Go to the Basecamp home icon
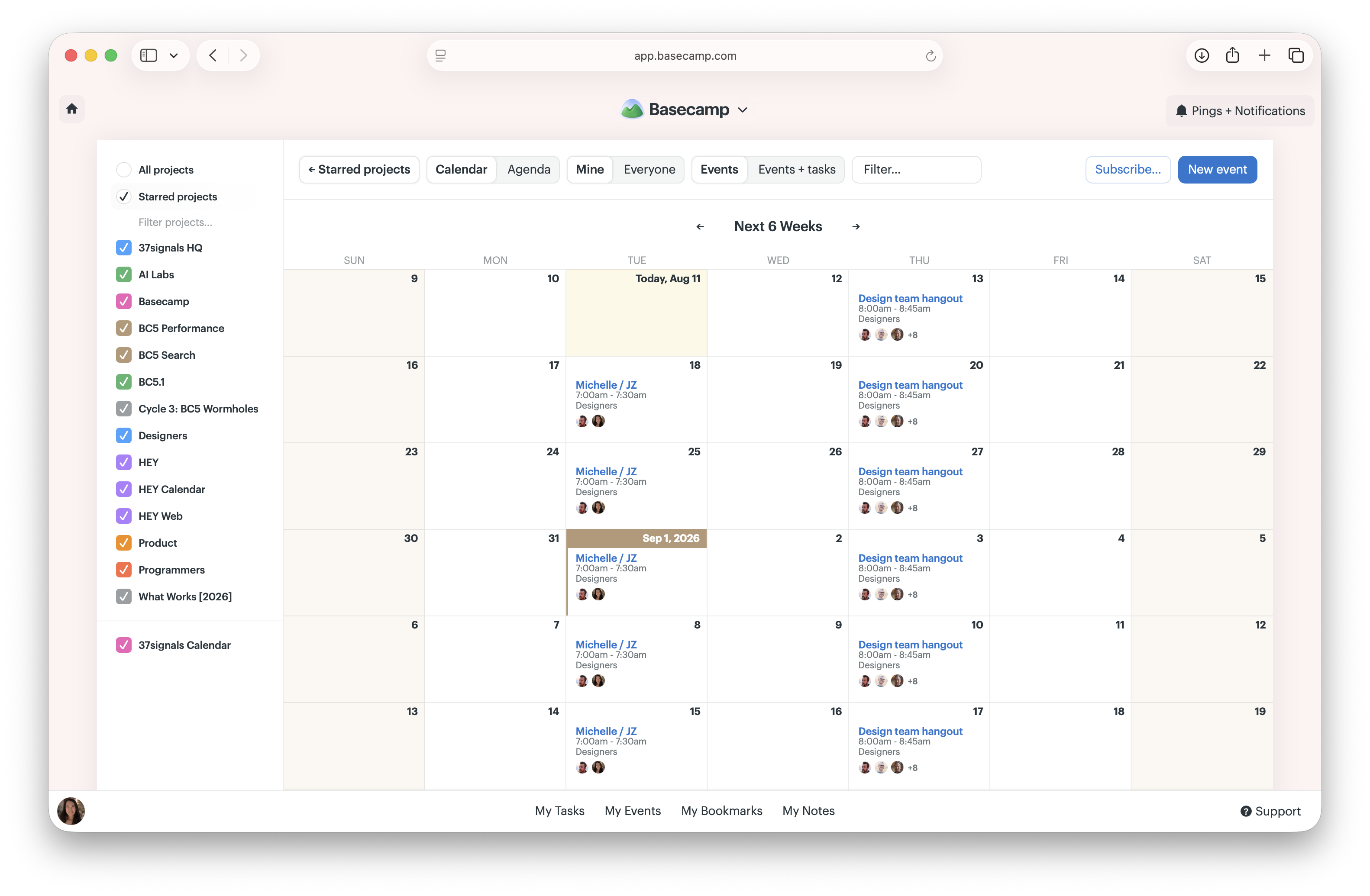The image size is (1370, 896). pyautogui.click(x=72, y=109)
